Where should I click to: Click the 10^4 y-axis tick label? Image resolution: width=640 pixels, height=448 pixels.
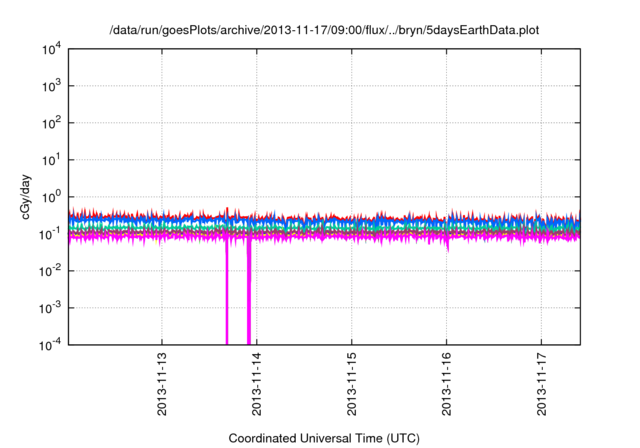(51, 50)
